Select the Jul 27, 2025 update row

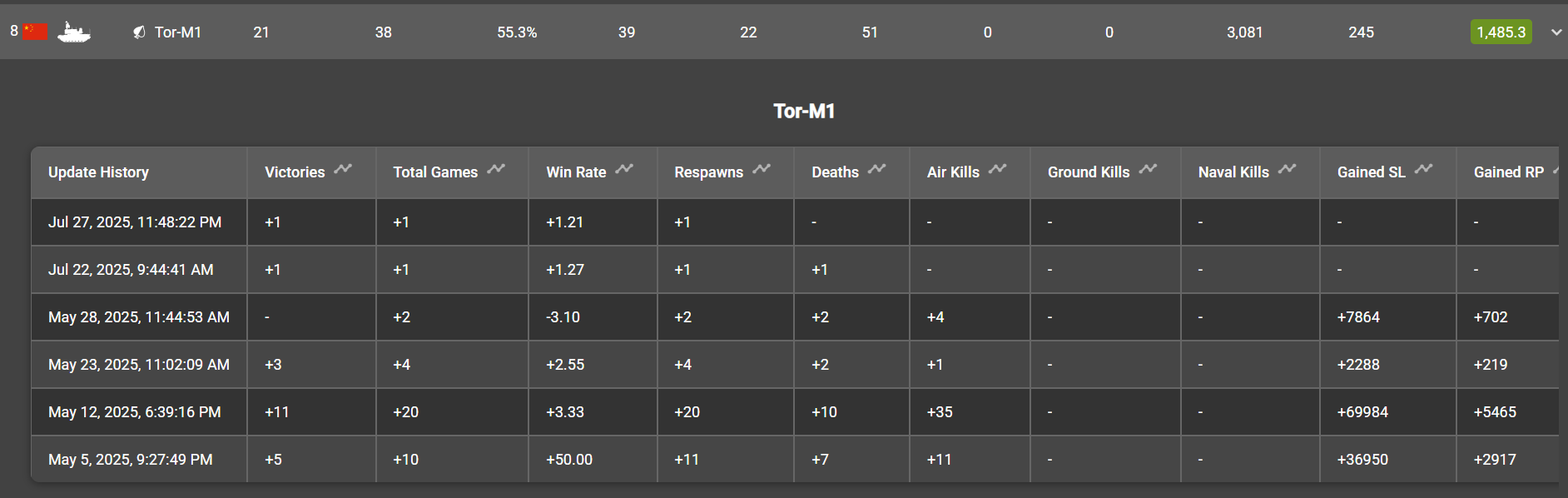tap(795, 222)
